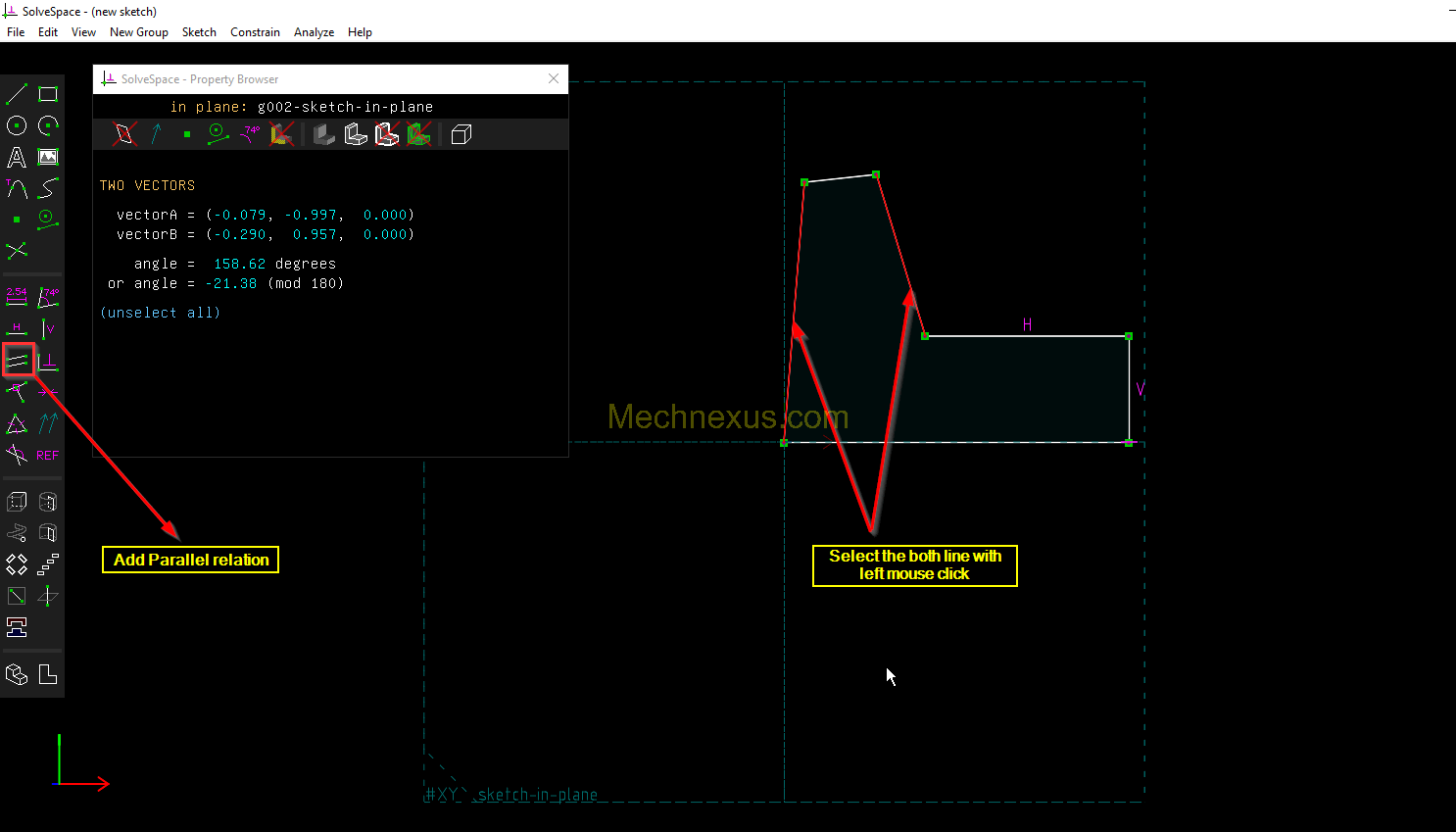Screen dimensions: 1456x832
Task: Toggle the REF reference dimension tool
Action: 48,455
